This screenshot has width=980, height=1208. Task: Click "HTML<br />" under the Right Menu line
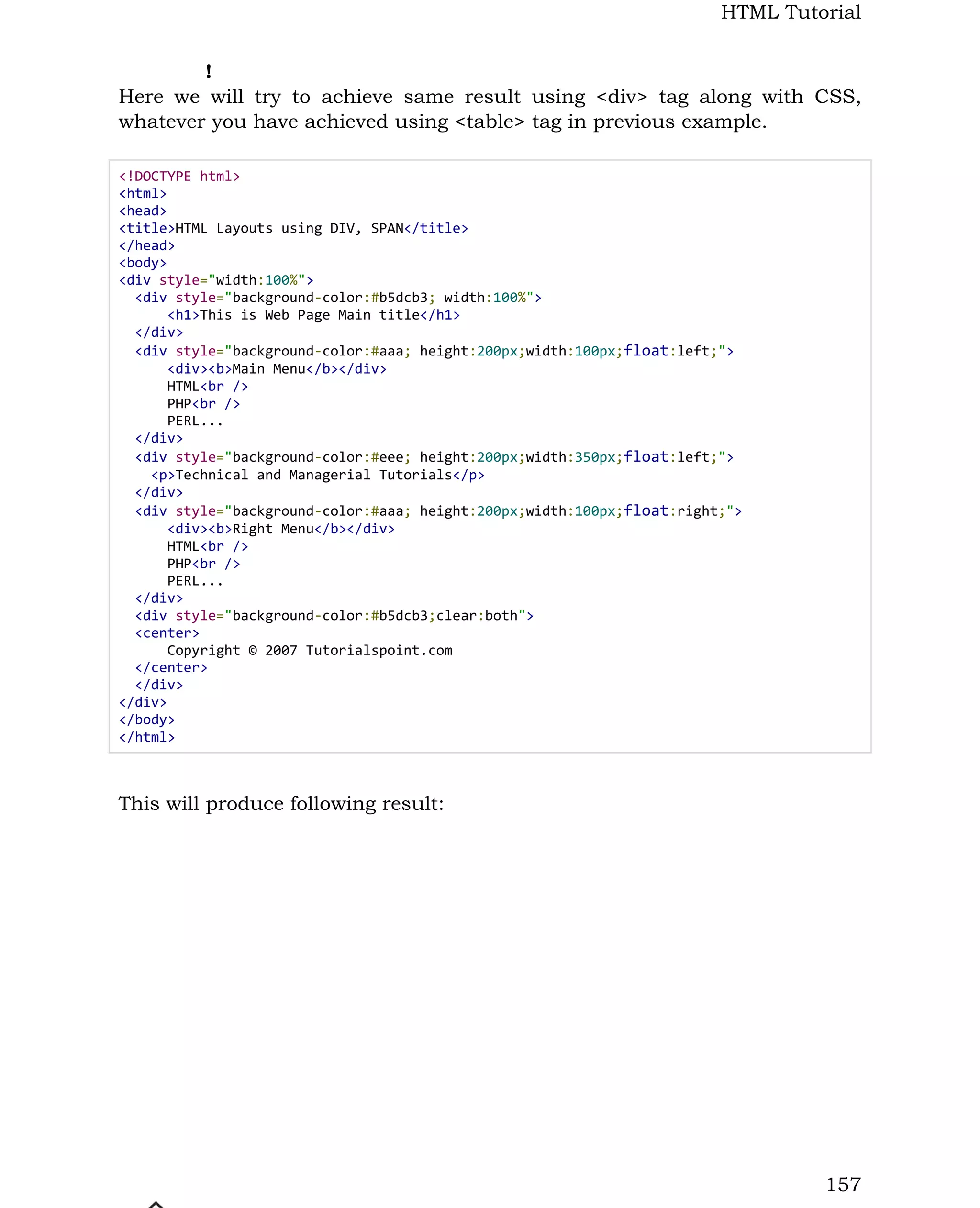coord(208,546)
